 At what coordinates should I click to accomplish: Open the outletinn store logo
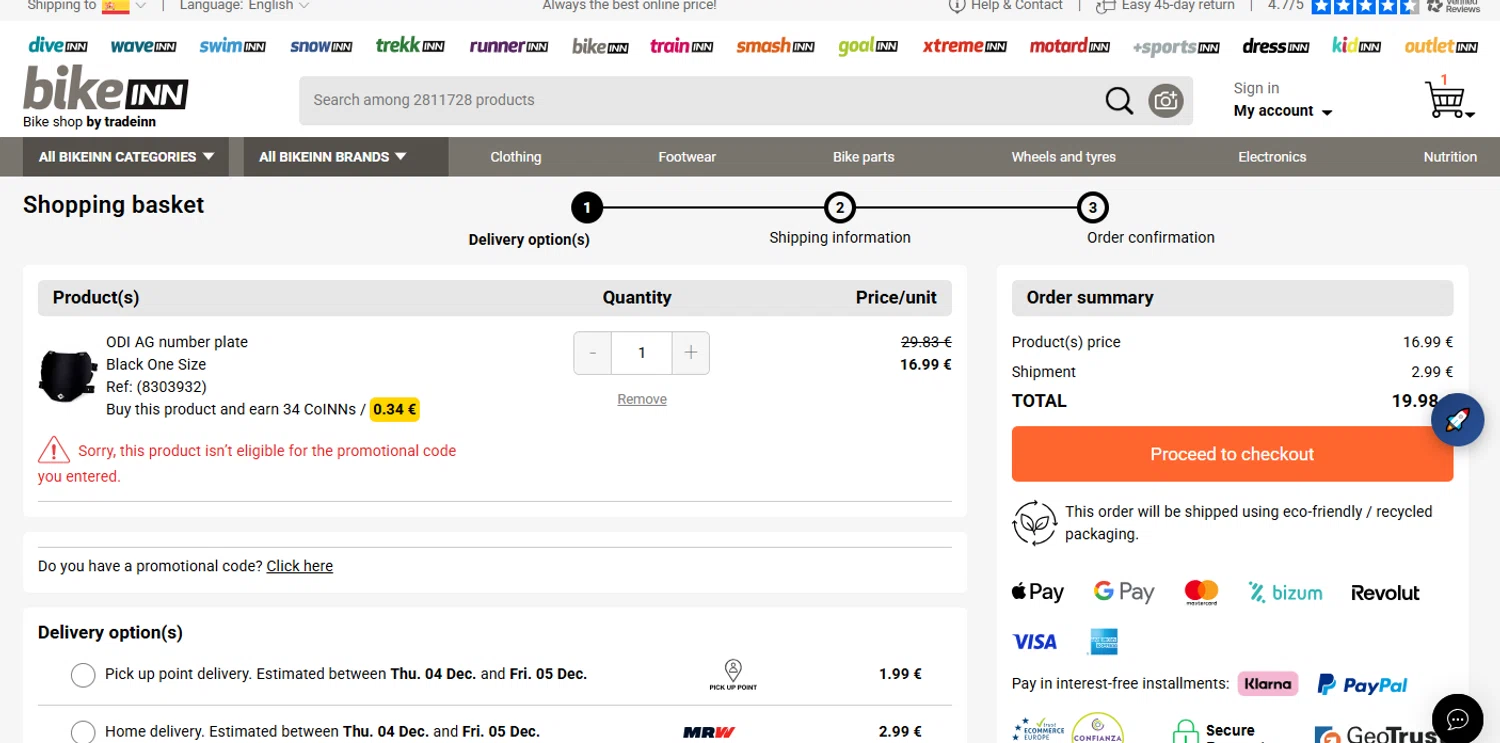1441,46
